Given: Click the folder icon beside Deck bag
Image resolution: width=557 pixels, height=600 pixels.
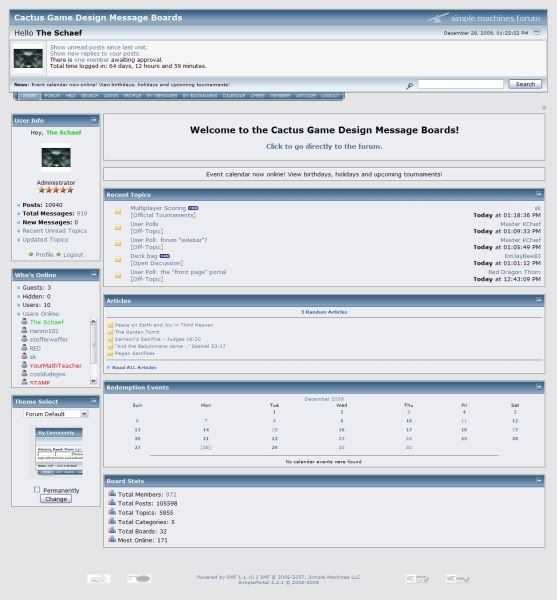Looking at the screenshot, I should [118, 259].
